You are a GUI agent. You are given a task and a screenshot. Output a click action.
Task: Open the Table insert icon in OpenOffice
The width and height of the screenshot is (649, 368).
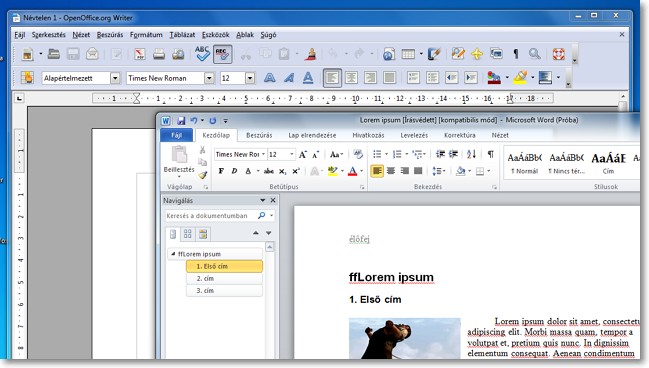[x=408, y=54]
